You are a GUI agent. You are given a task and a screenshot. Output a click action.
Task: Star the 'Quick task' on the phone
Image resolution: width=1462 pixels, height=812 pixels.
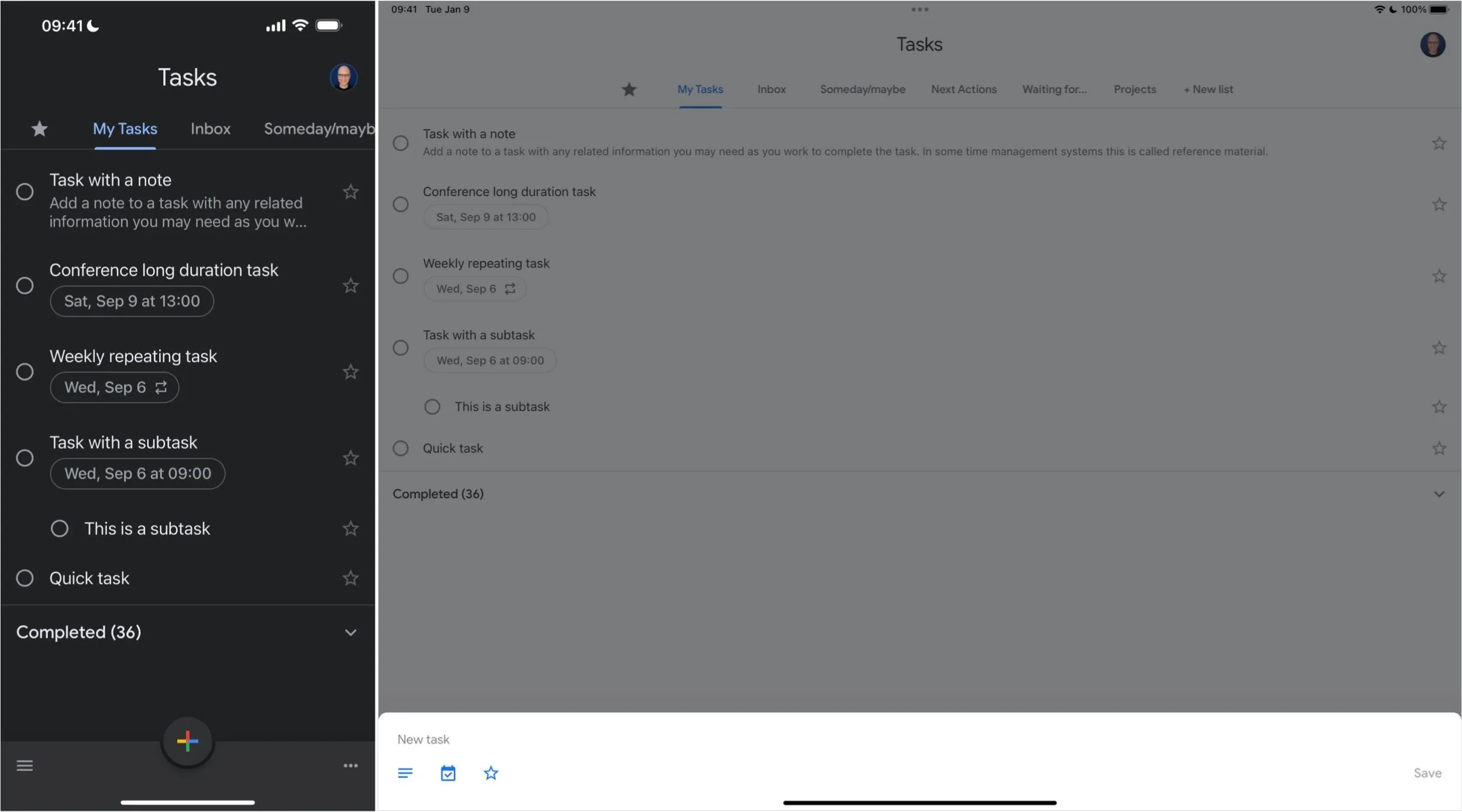click(350, 578)
